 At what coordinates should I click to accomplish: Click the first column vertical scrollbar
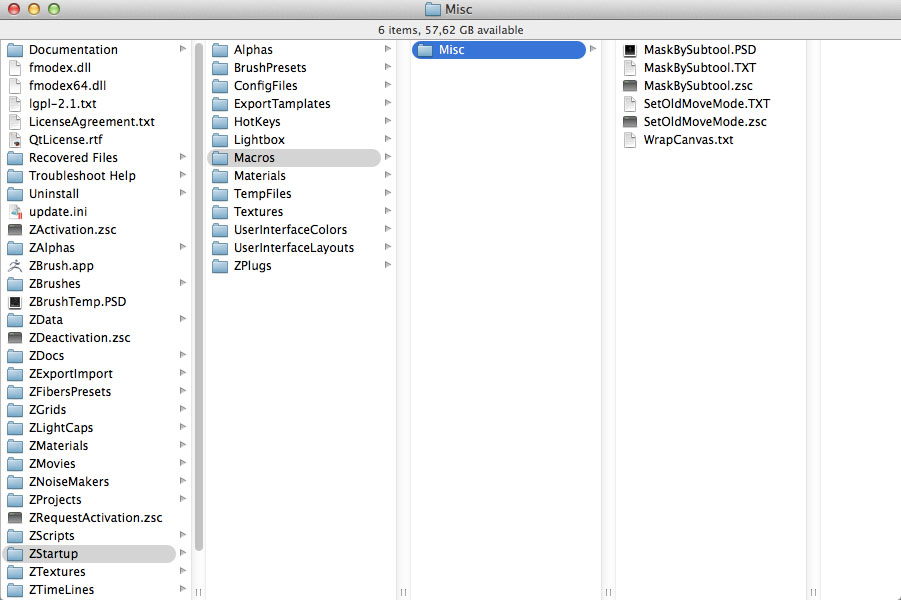(x=199, y=297)
